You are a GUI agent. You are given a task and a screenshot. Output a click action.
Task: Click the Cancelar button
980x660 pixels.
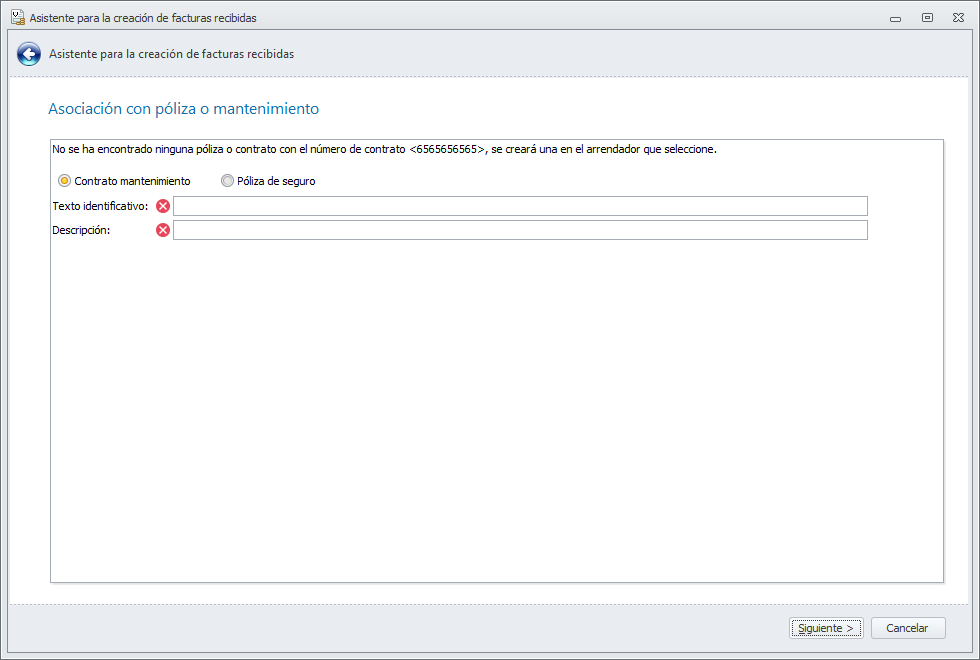(x=908, y=628)
